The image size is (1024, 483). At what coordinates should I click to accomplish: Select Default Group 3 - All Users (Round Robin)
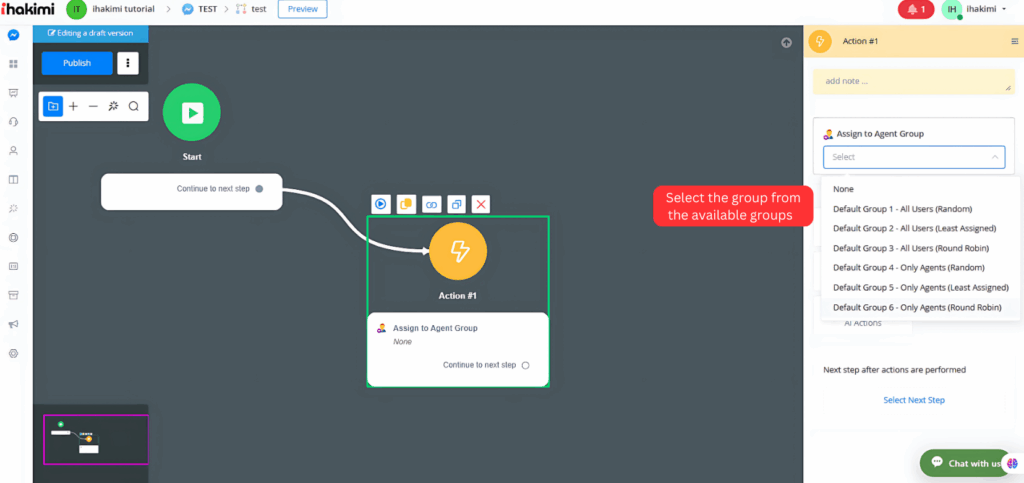914,248
